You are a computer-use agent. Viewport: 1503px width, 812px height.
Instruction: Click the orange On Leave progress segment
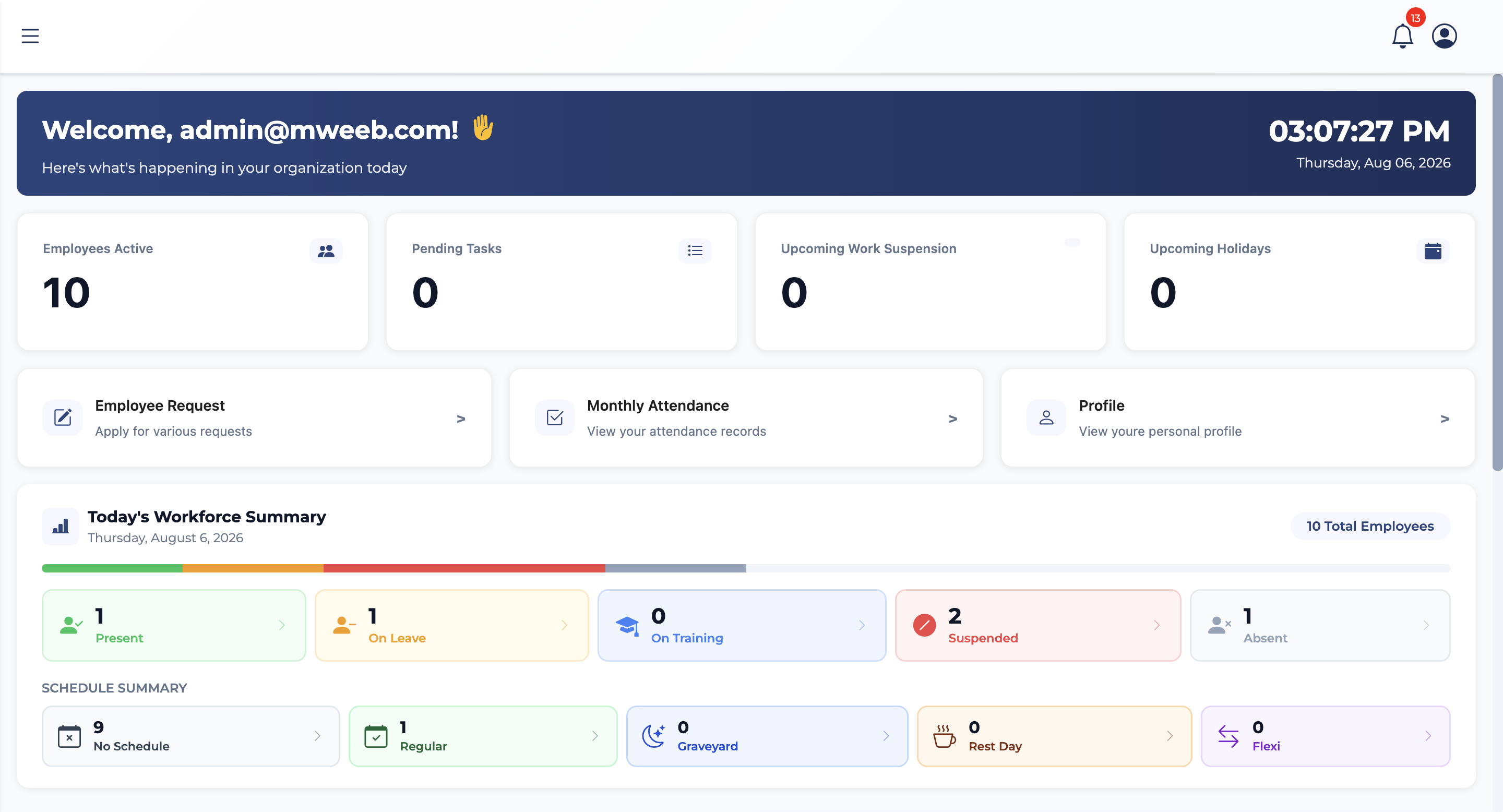point(253,568)
